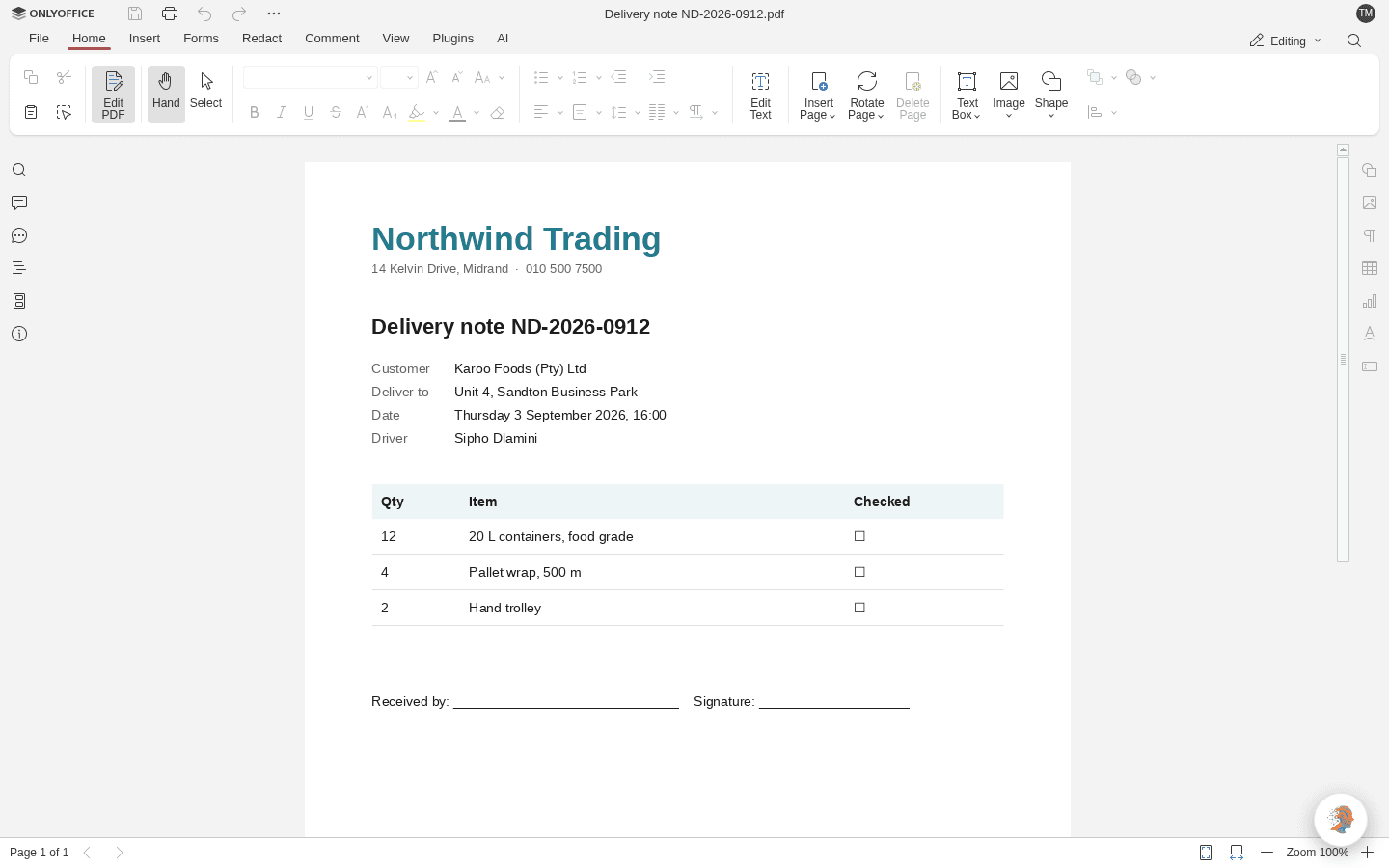Viewport: 1389px width, 868px height.
Task: Click the Cut scissors icon
Action: (x=64, y=77)
